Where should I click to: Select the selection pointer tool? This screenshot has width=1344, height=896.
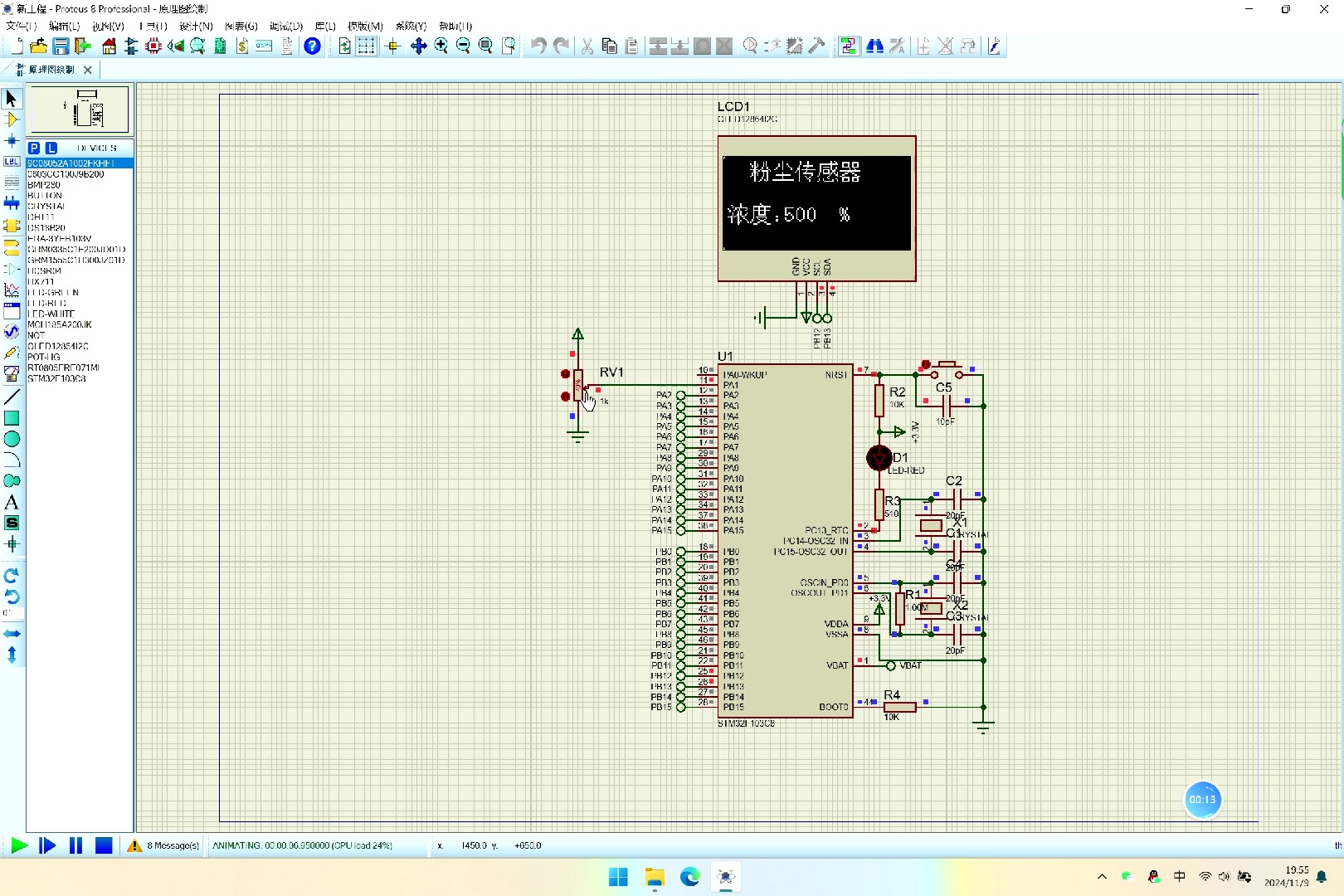tap(12, 98)
